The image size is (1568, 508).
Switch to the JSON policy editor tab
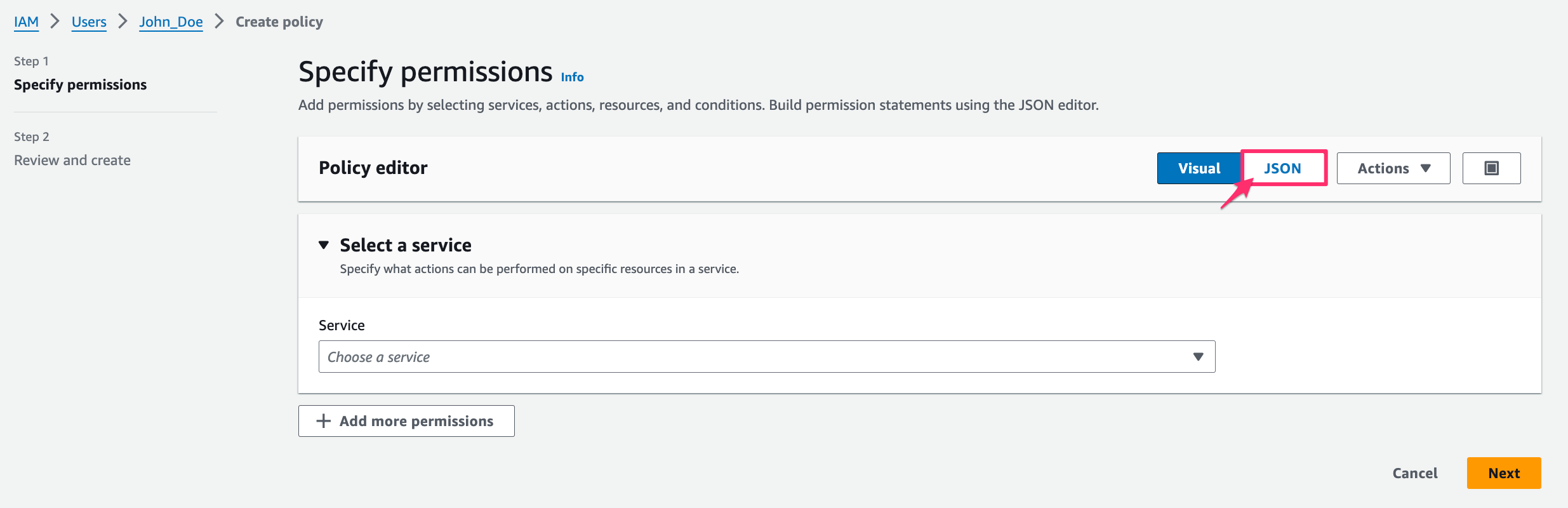[x=1283, y=168]
